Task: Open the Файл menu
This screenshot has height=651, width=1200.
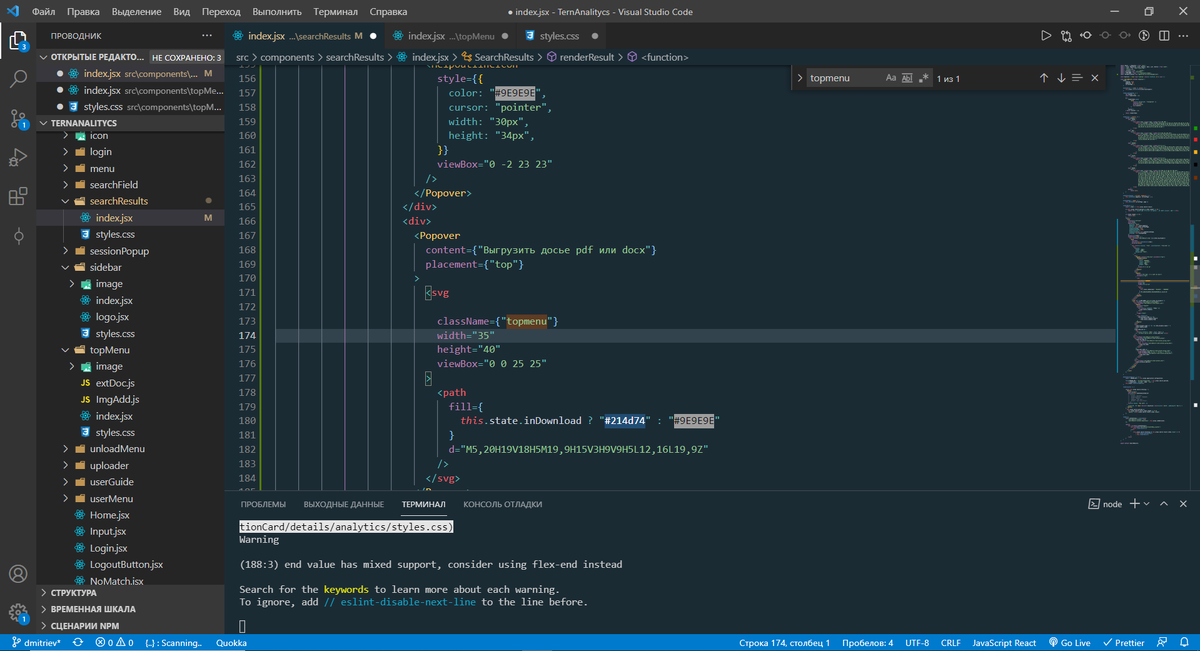Action: tap(43, 12)
